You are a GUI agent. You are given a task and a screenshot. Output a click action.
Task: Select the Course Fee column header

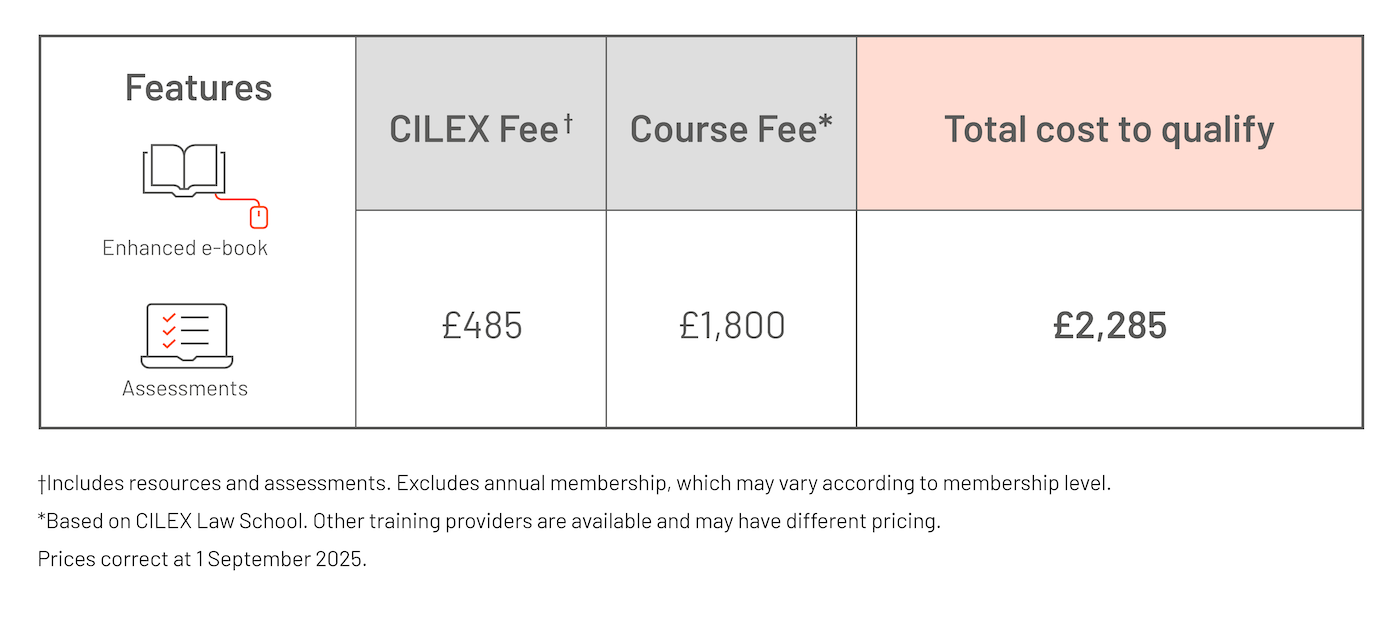pos(724,130)
